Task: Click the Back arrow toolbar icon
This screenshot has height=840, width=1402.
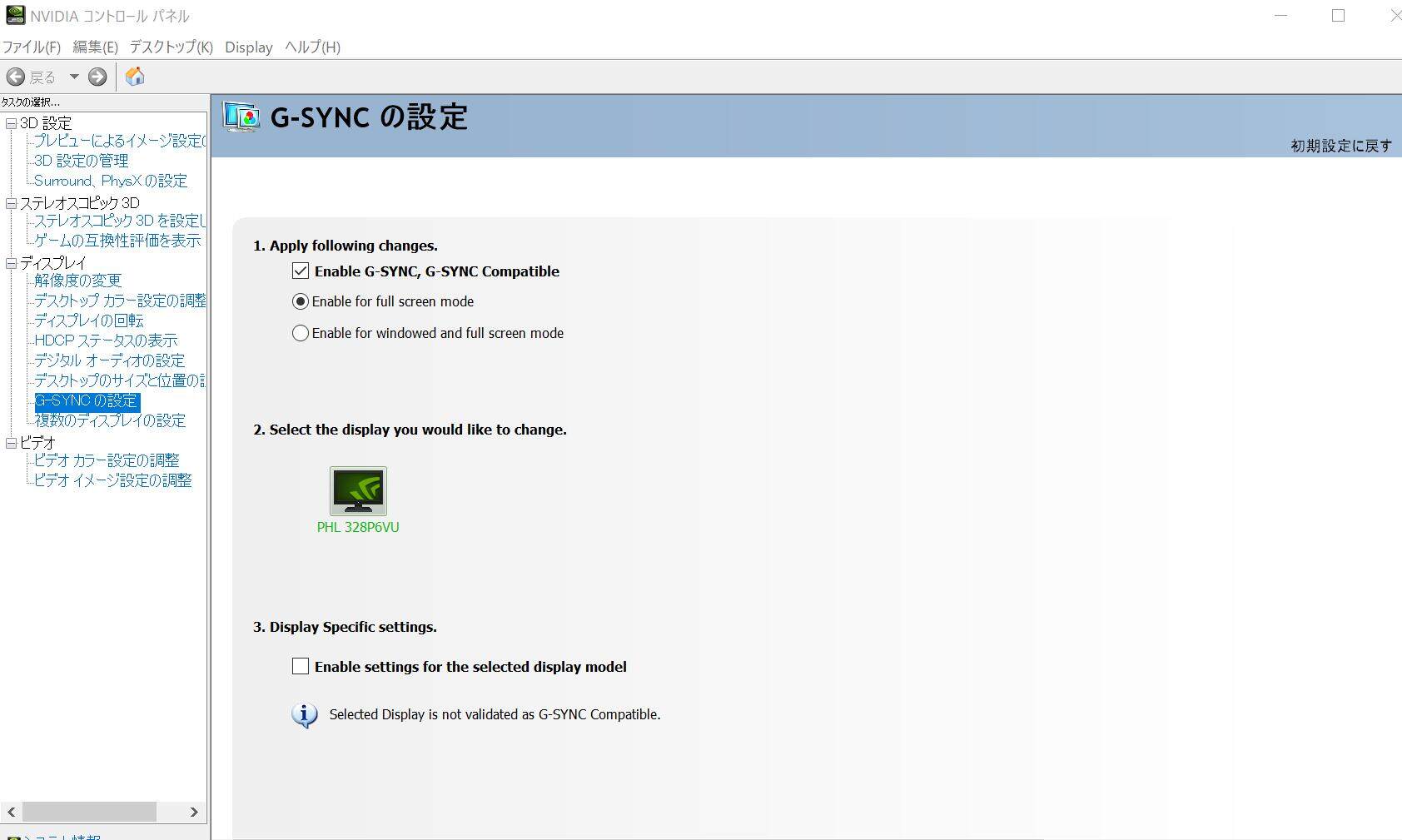Action: coord(15,77)
